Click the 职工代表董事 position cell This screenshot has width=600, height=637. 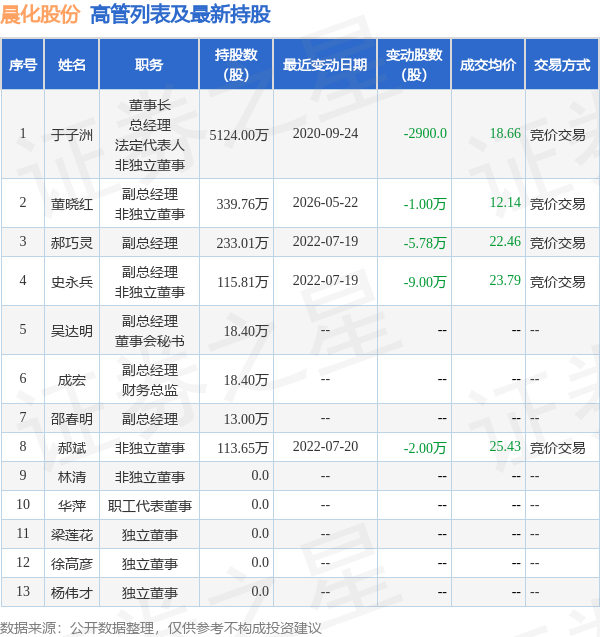[x=149, y=506]
